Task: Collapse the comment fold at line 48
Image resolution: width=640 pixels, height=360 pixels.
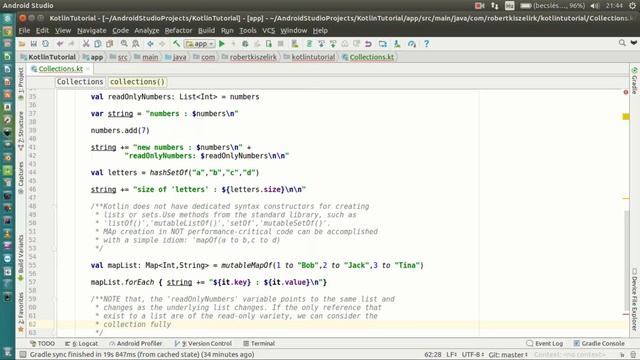Action: [x=54, y=206]
